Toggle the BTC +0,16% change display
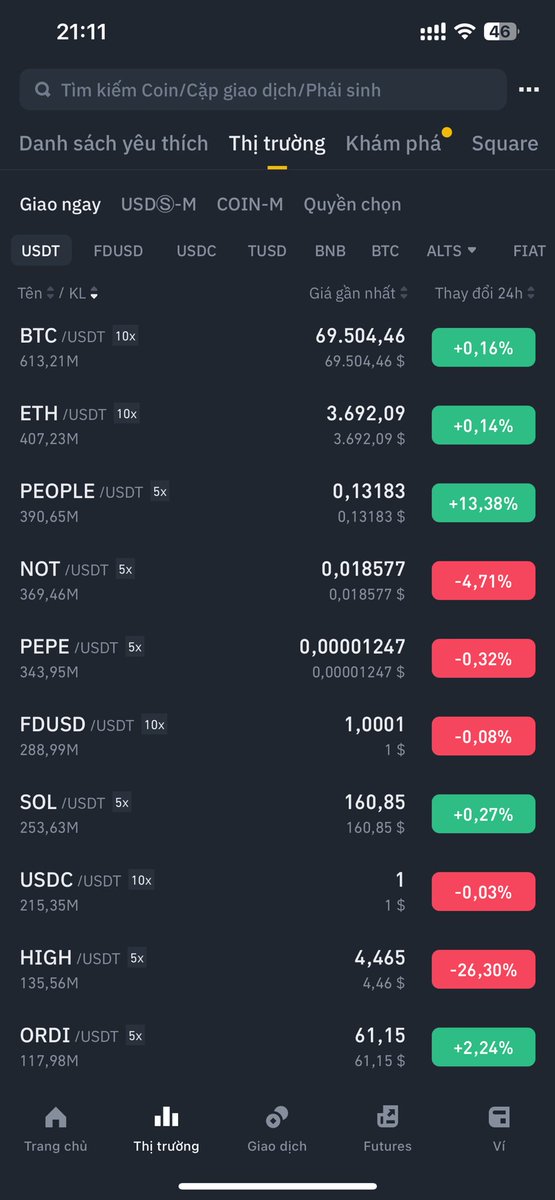The image size is (555, 1200). pos(483,348)
